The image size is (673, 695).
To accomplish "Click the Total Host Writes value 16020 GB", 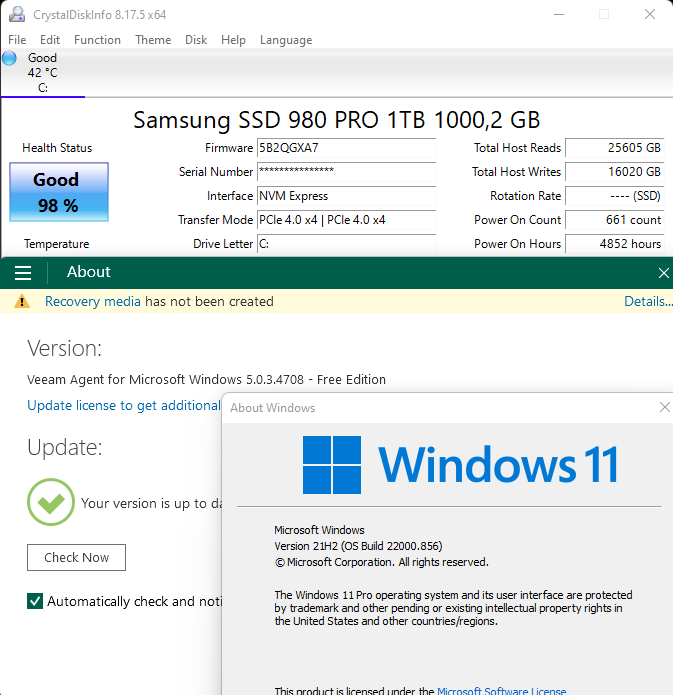I will coord(614,172).
